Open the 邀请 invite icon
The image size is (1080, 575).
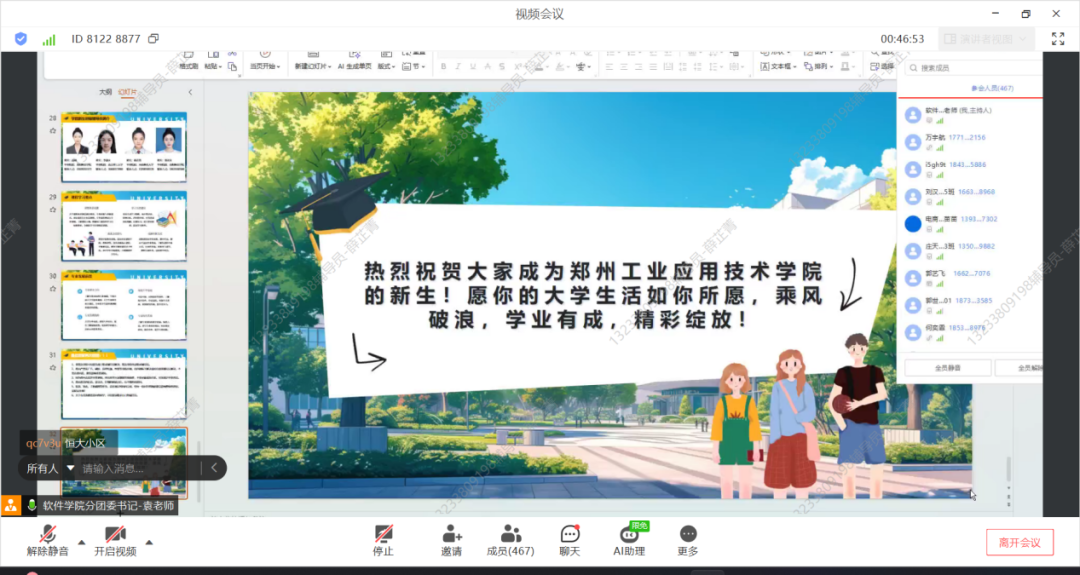coord(451,540)
